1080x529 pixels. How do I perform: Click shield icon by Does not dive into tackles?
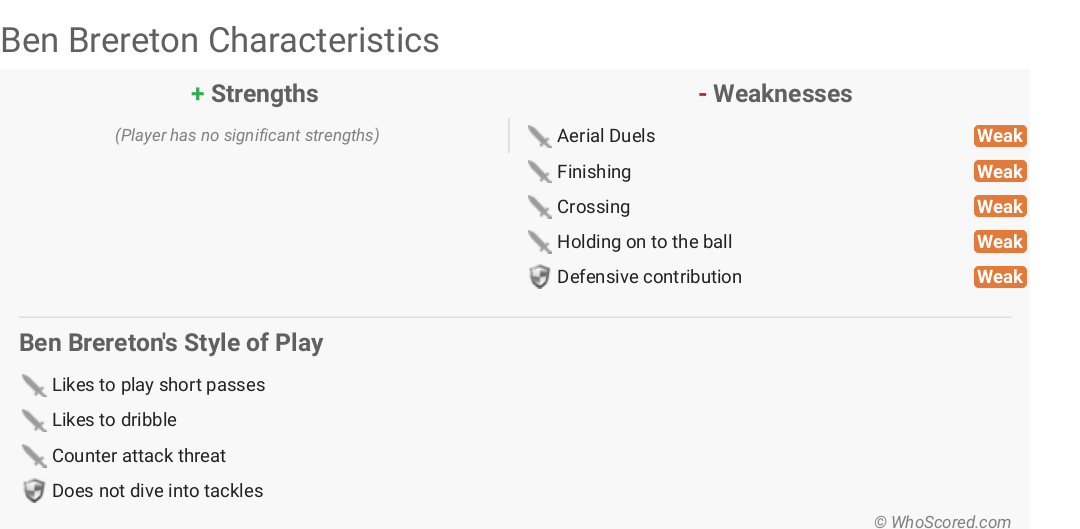[34, 491]
